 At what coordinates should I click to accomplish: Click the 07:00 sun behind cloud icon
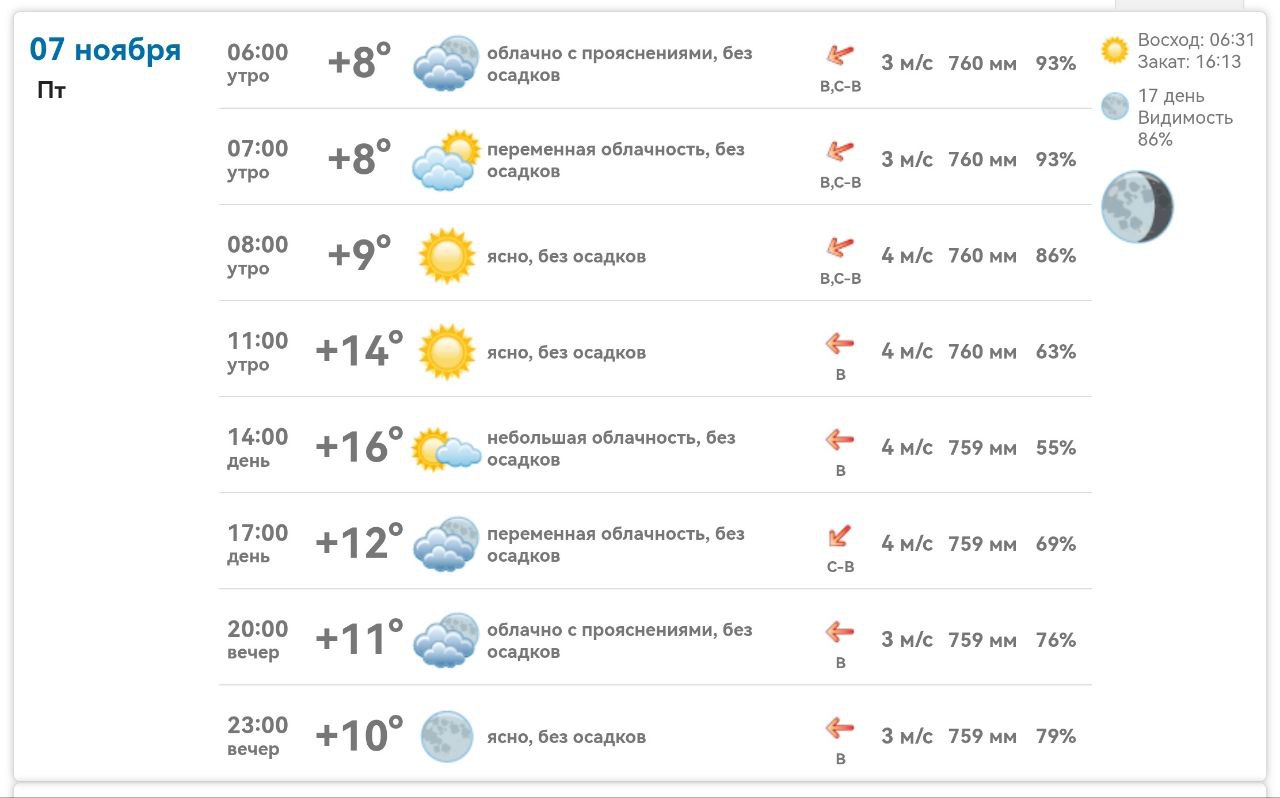point(446,160)
